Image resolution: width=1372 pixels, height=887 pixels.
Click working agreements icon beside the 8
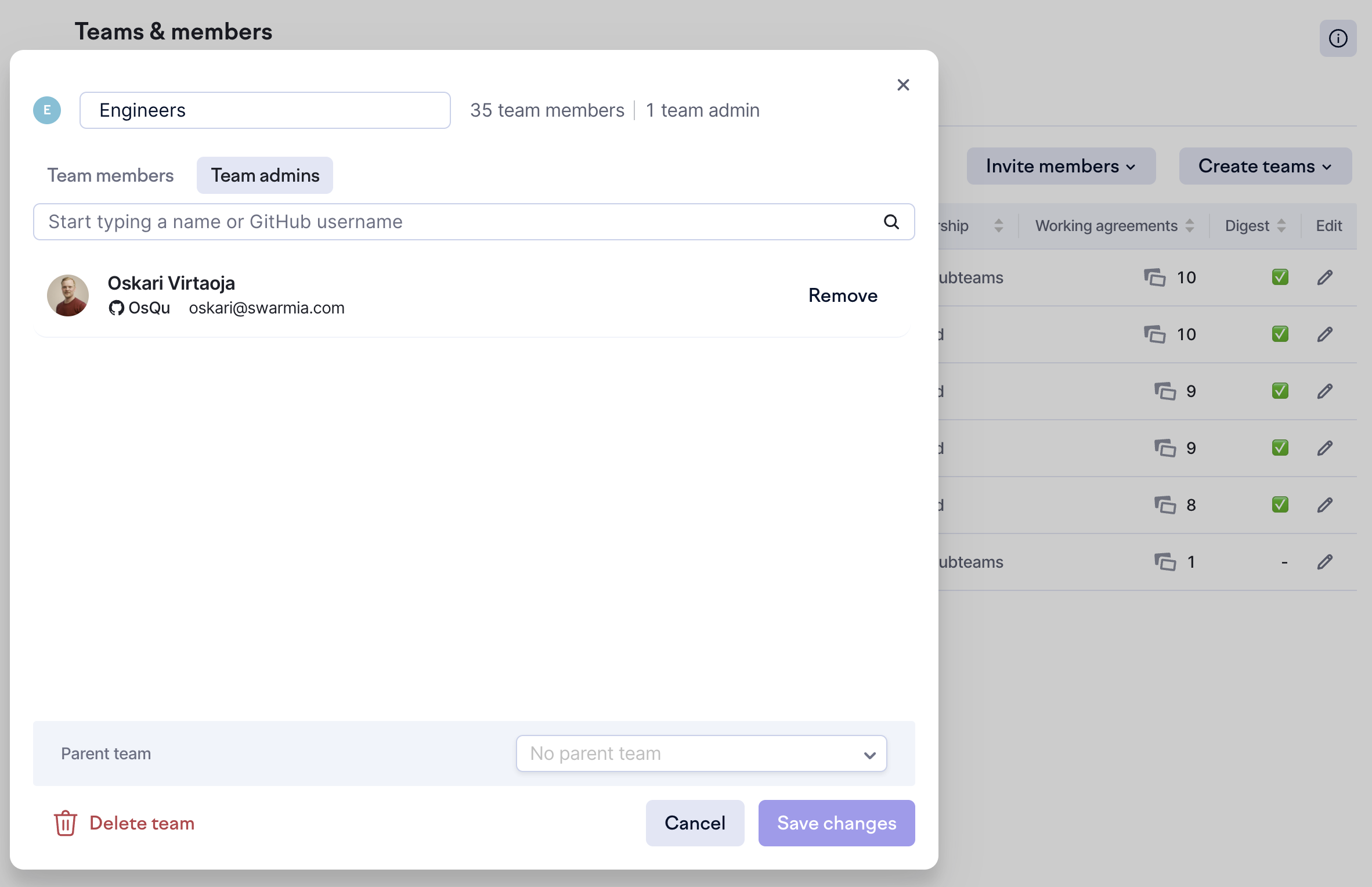[1164, 505]
